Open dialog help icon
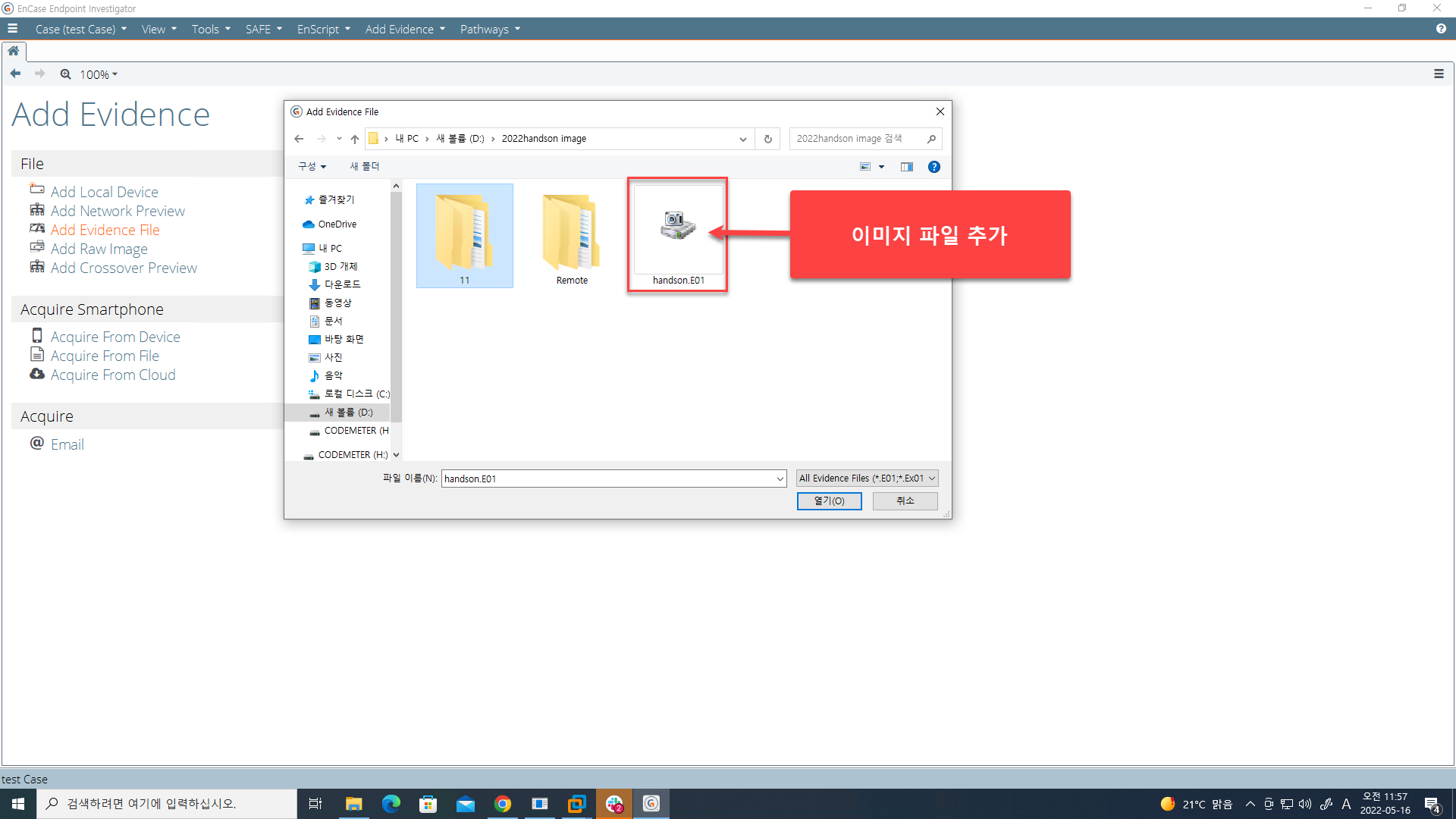The height and width of the screenshot is (819, 1456). tap(934, 167)
